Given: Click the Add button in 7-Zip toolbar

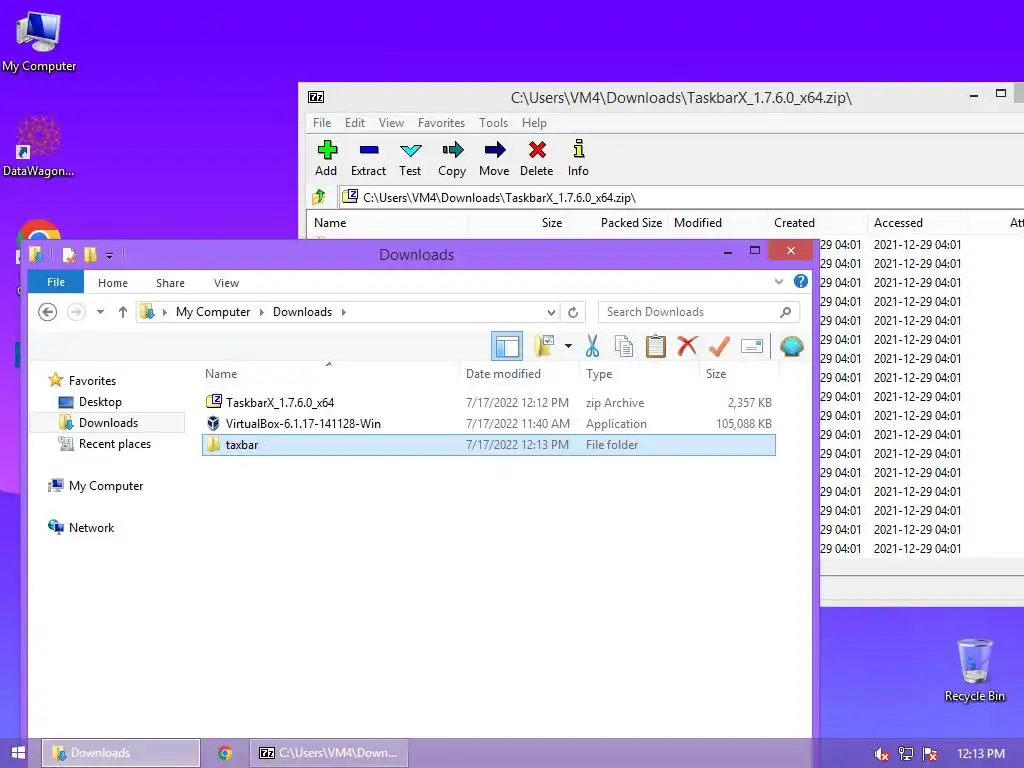Looking at the screenshot, I should pyautogui.click(x=327, y=158).
